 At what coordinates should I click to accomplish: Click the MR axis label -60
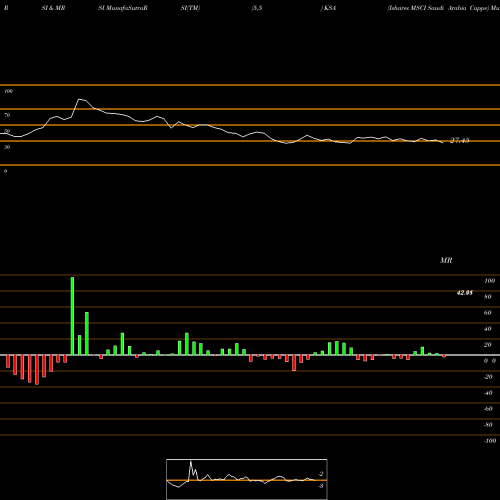(488, 409)
